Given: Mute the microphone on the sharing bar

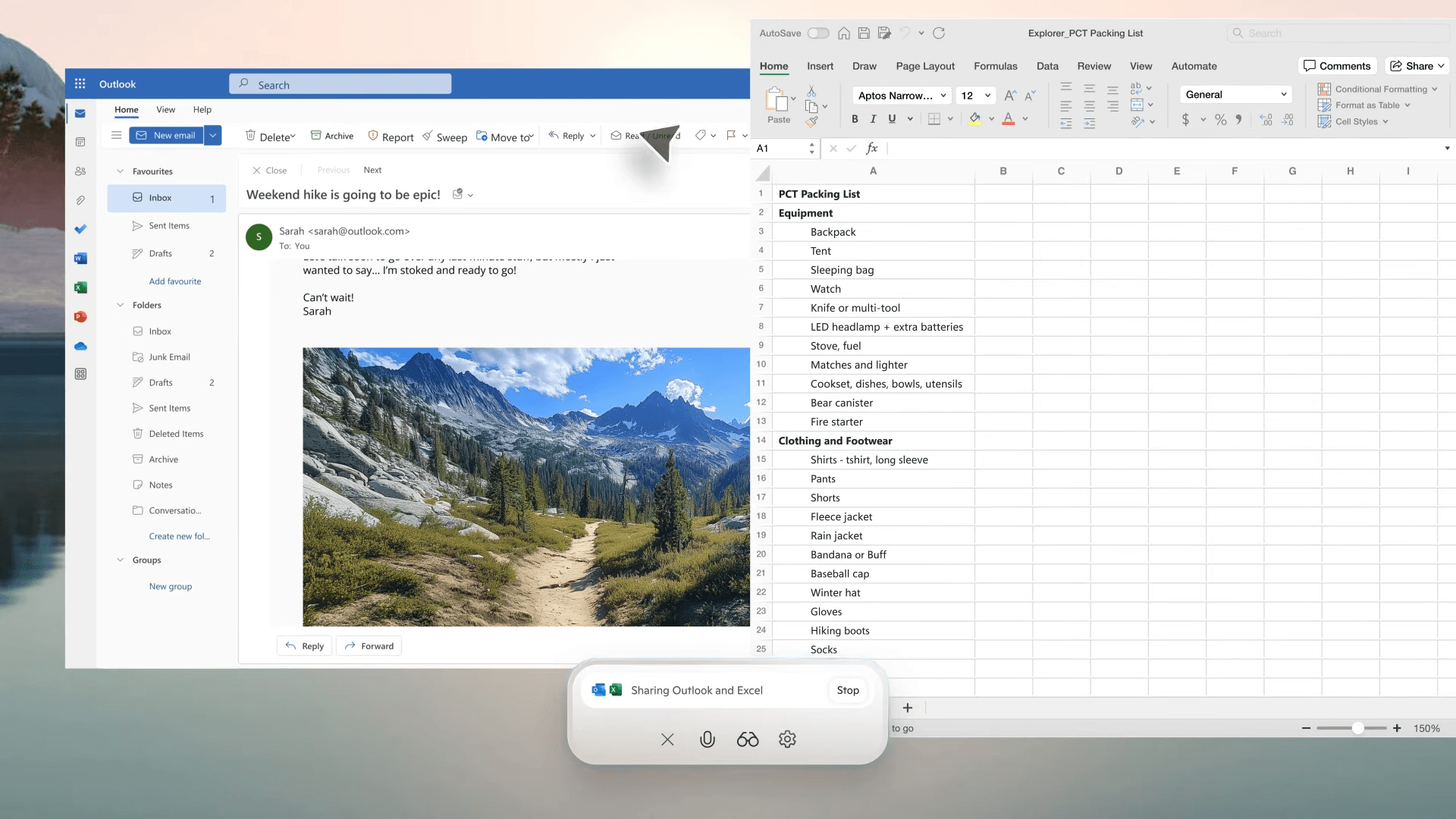Looking at the screenshot, I should click(708, 739).
